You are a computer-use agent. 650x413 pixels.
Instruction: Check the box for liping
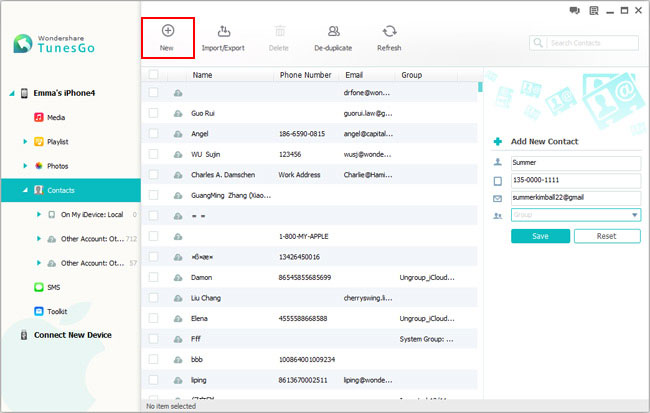tap(153, 380)
